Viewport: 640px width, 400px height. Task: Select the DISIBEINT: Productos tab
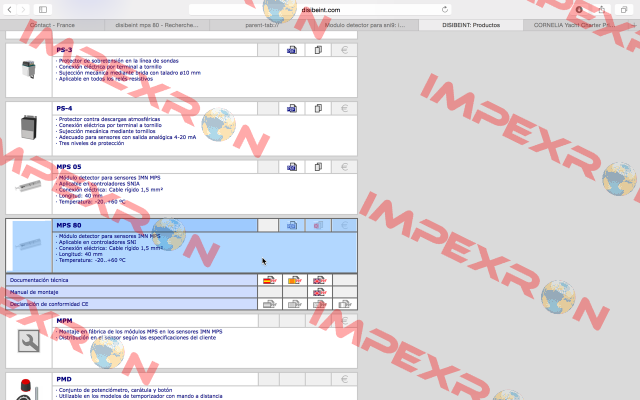471,25
